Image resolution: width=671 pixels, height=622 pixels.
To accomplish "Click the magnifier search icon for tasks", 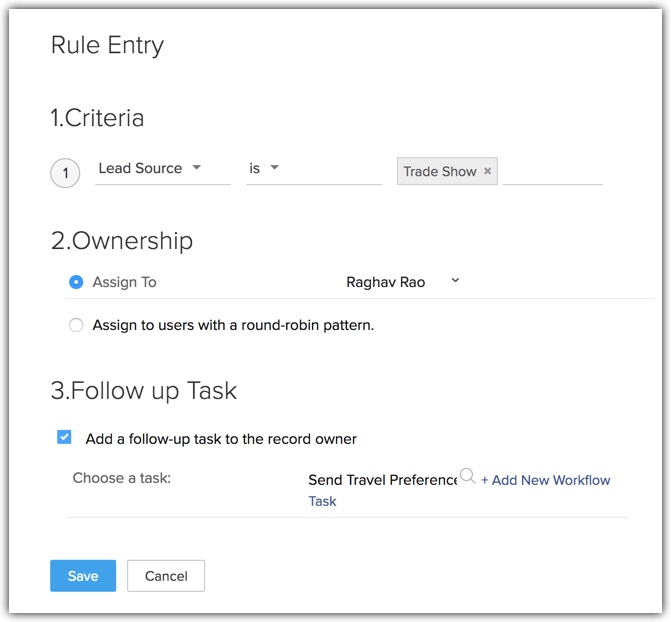I will click(x=467, y=476).
